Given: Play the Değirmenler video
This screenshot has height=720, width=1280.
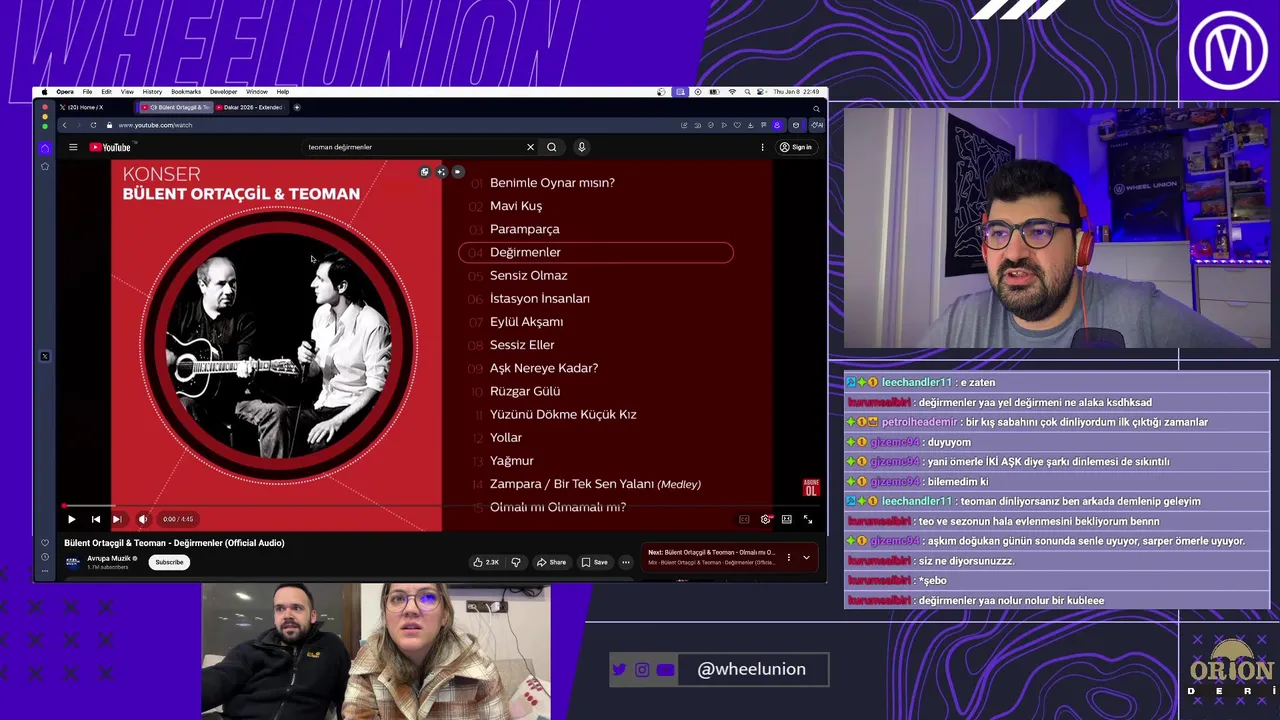Looking at the screenshot, I should coord(71,519).
